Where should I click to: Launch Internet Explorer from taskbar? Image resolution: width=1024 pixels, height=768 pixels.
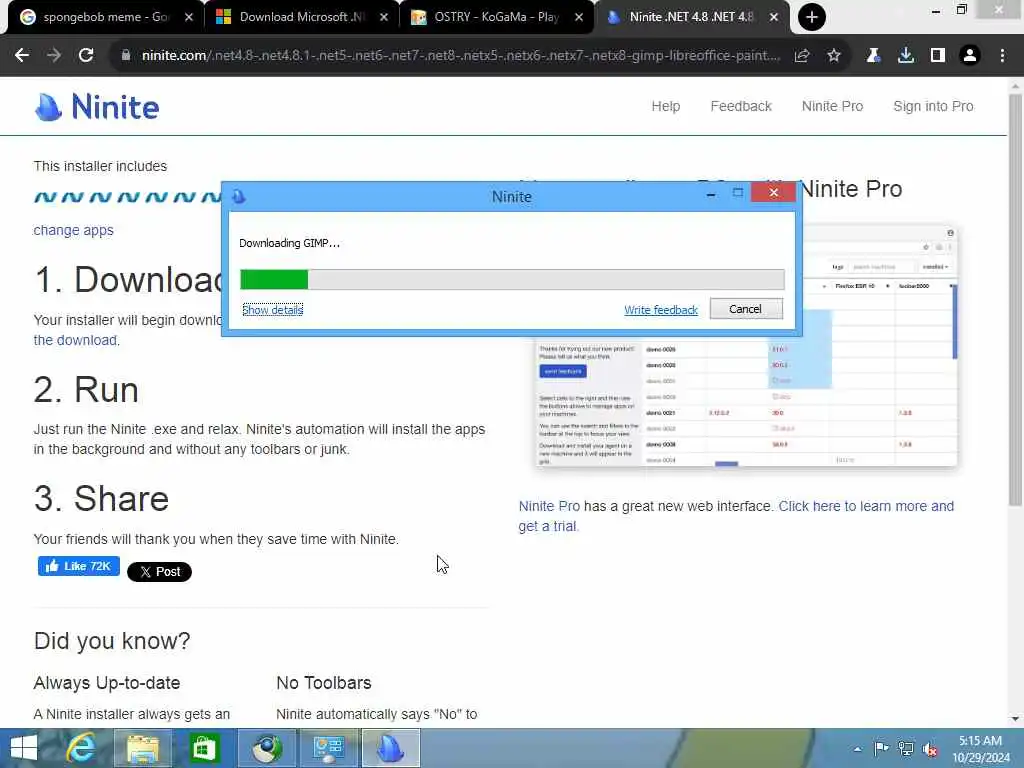(81, 748)
